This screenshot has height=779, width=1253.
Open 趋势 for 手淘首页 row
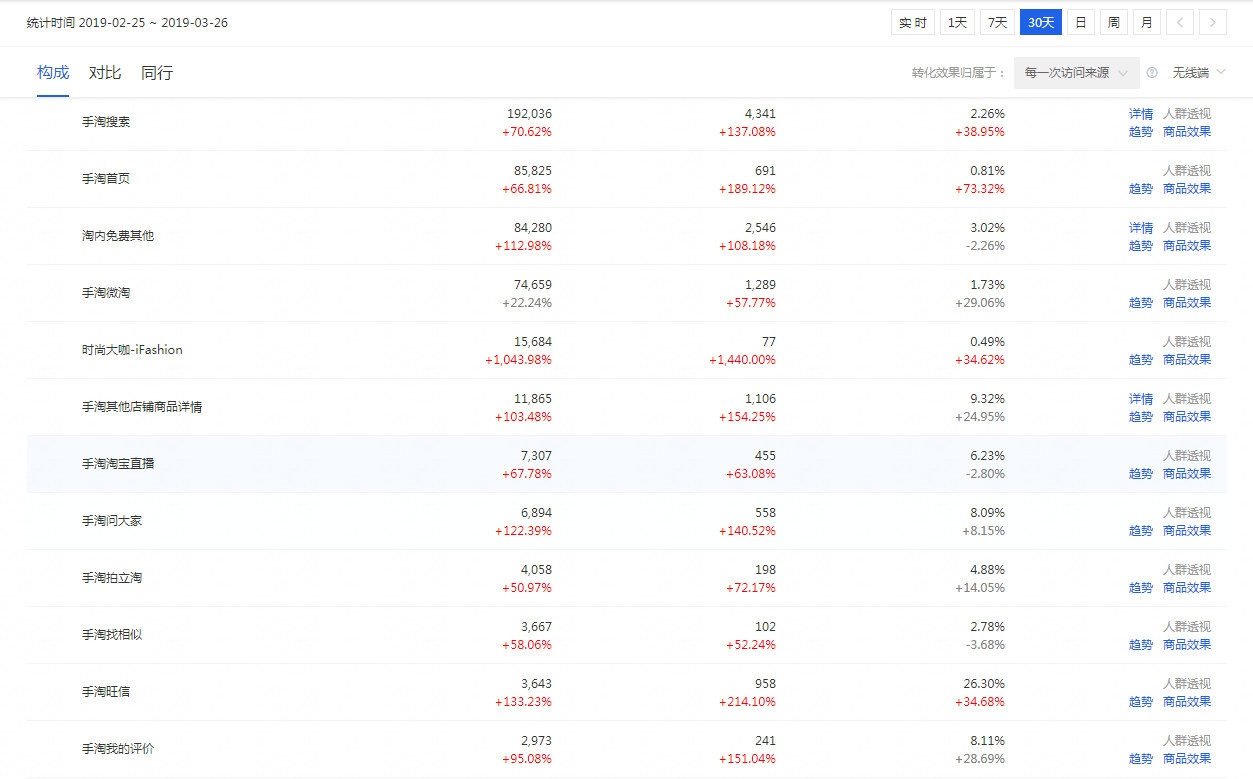[1140, 189]
